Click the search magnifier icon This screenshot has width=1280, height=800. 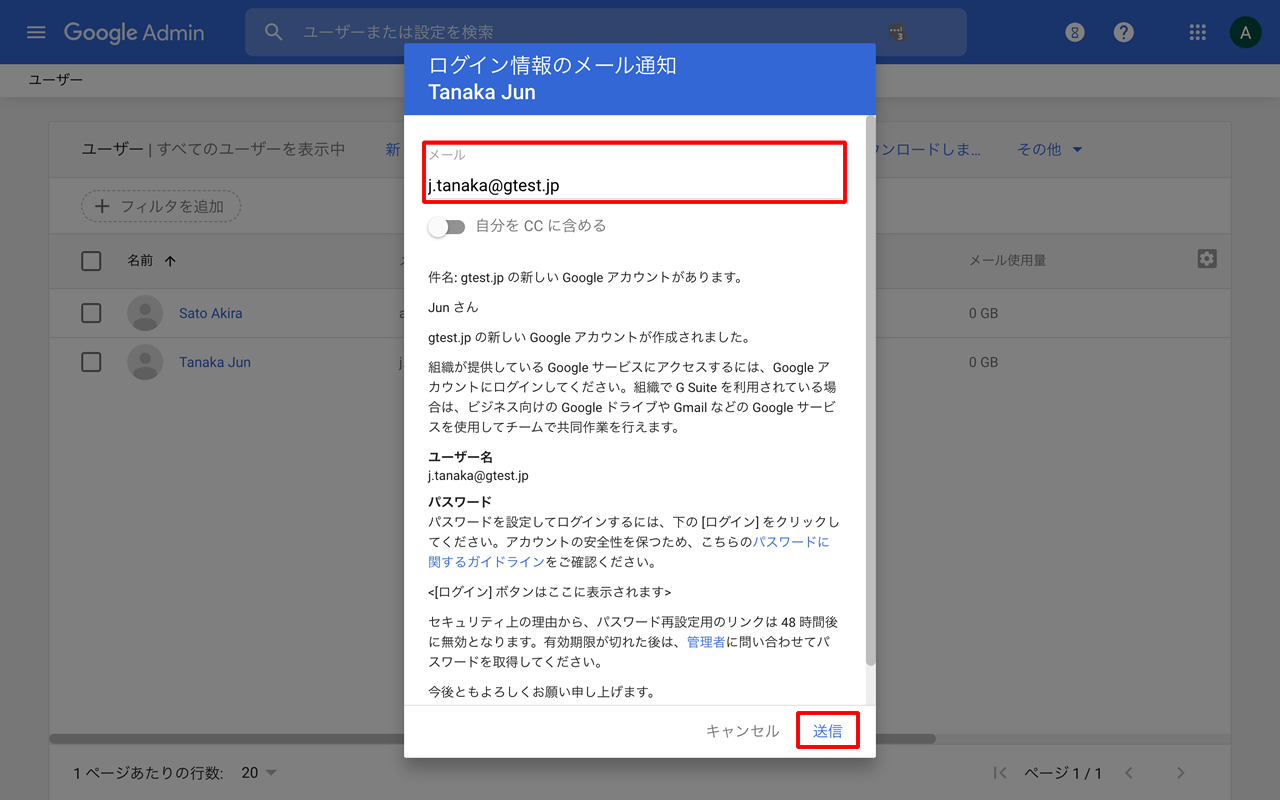click(273, 32)
